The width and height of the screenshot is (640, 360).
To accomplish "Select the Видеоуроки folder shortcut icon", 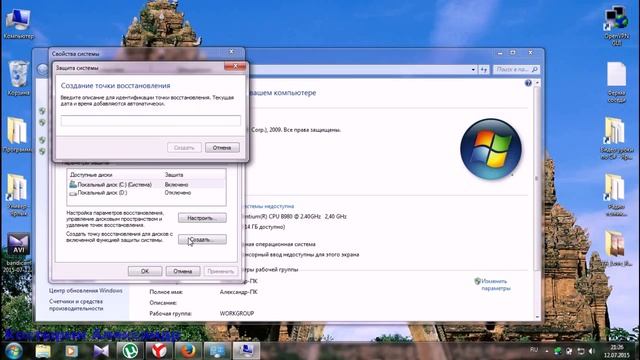I will [616, 138].
